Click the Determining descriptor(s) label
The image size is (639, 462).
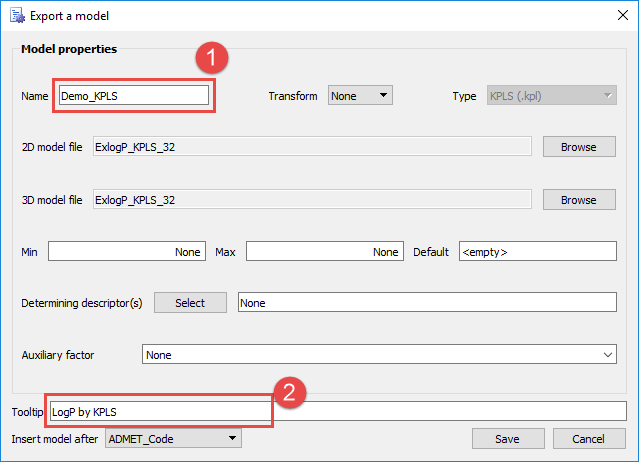(x=82, y=303)
